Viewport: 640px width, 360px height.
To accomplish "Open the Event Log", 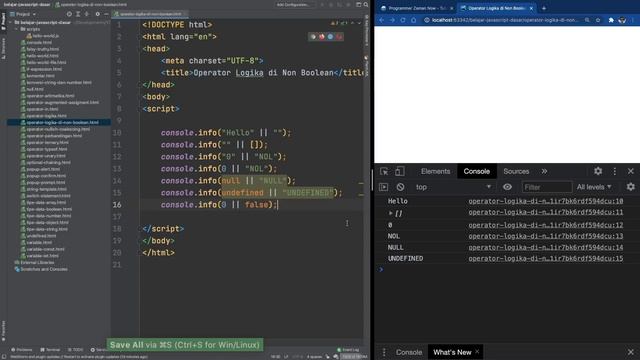I will (x=349, y=350).
